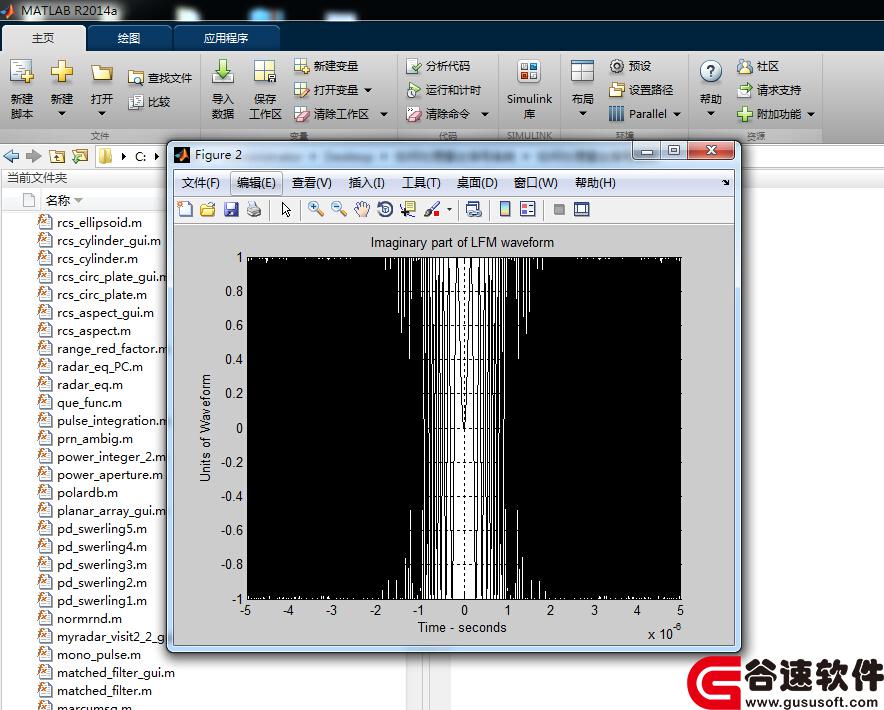Toggle Insert Legend in Figure 2 toolbar
This screenshot has height=710, width=884.
click(x=528, y=210)
